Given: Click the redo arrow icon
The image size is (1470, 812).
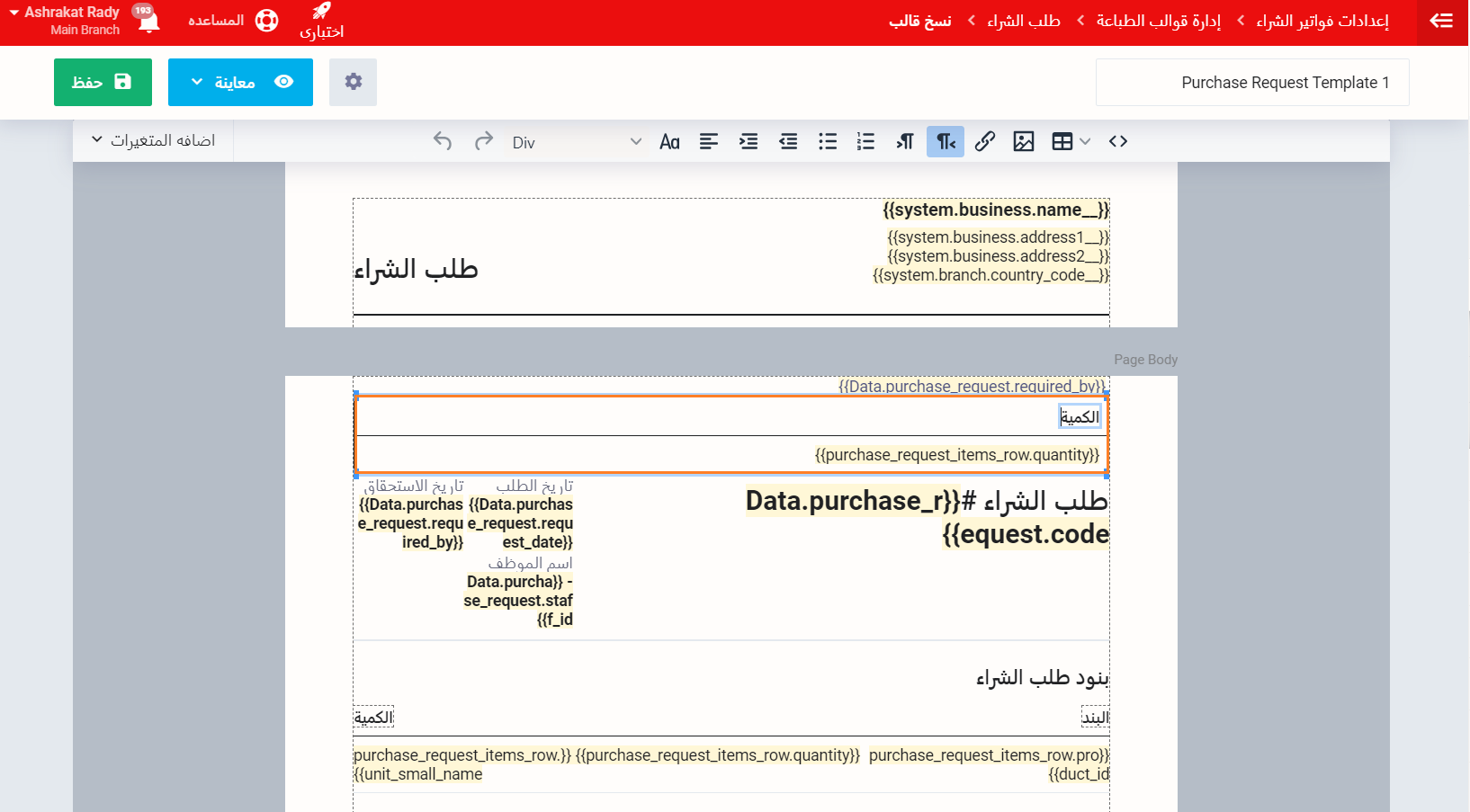Looking at the screenshot, I should (484, 141).
